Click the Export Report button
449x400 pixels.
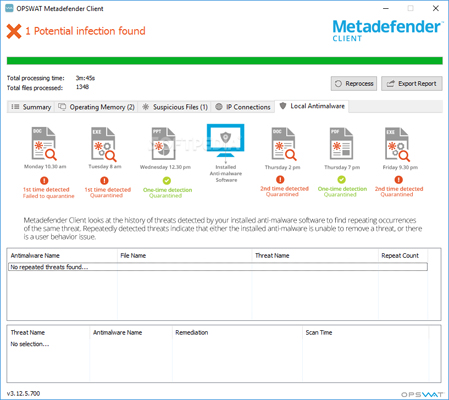point(412,84)
